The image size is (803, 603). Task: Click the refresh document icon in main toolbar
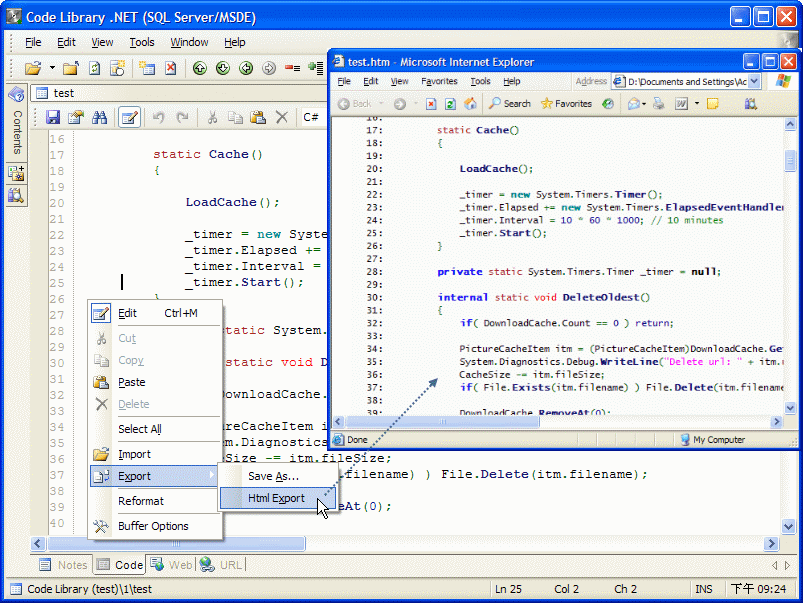click(95, 68)
